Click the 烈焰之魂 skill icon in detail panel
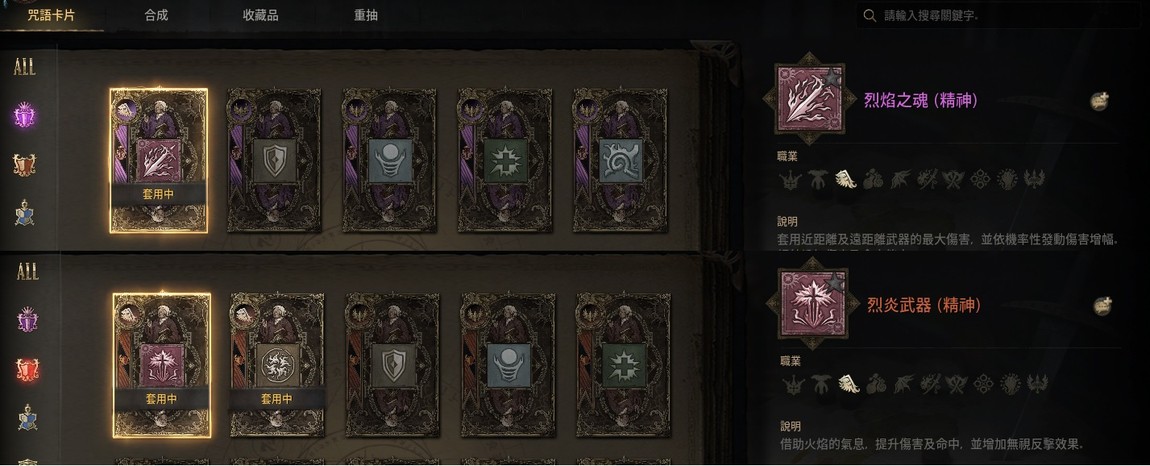Screen dimensions: 1150x466 tap(809, 99)
